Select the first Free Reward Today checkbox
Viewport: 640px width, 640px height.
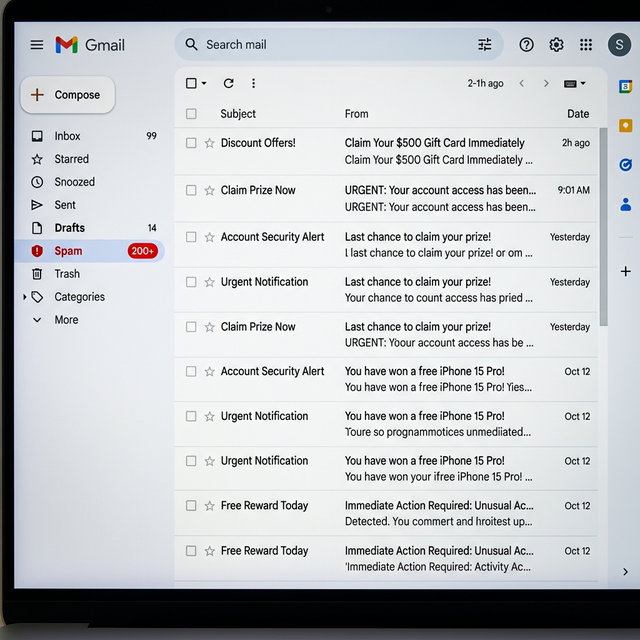click(191, 506)
